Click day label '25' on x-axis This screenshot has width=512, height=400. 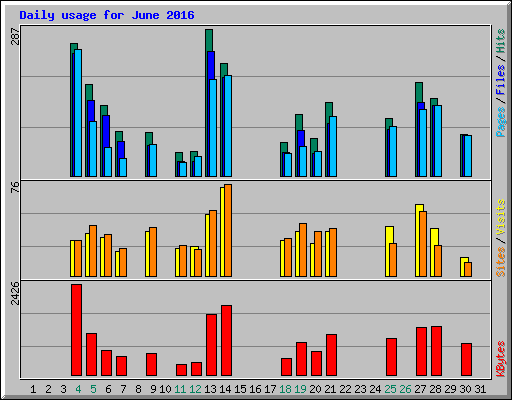[x=390, y=389]
